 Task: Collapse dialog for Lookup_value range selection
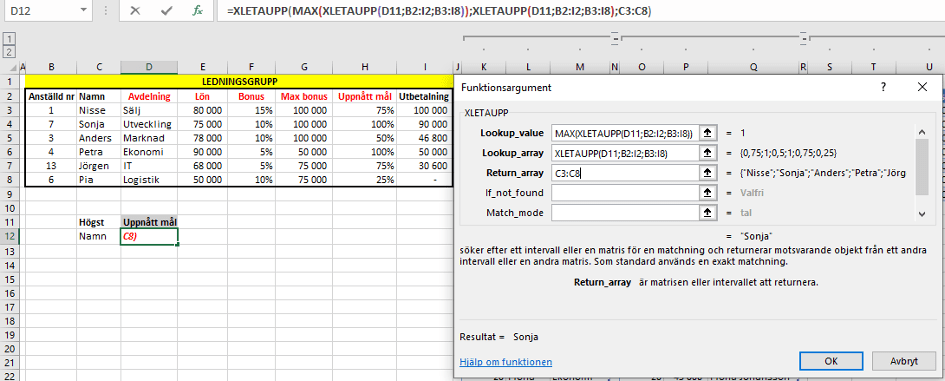709,132
